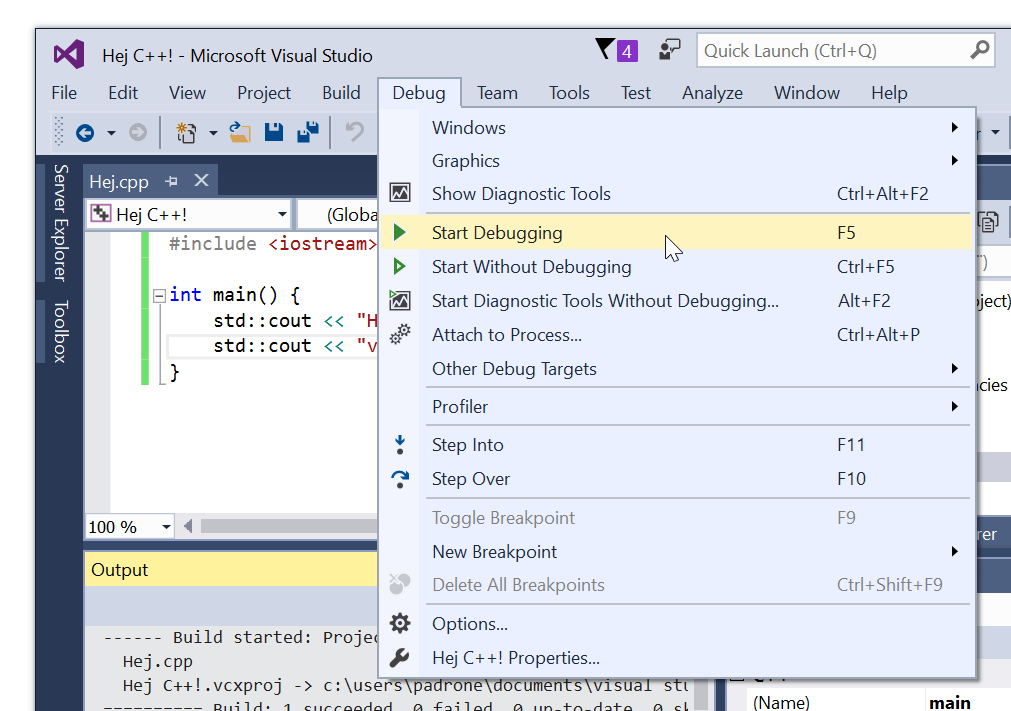
Task: Click the feedback person icon
Action: [669, 50]
